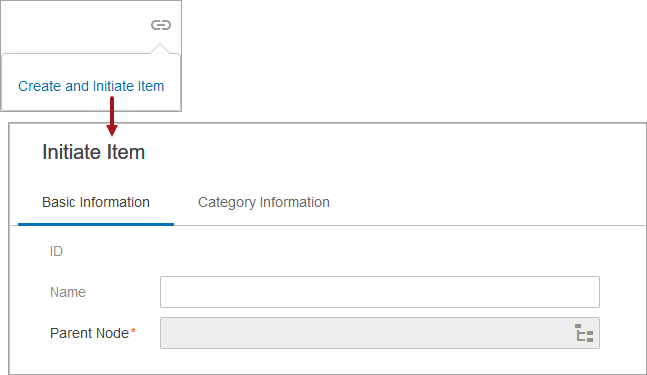Click the red downward arrow
The width and height of the screenshot is (647, 375).
[112, 116]
